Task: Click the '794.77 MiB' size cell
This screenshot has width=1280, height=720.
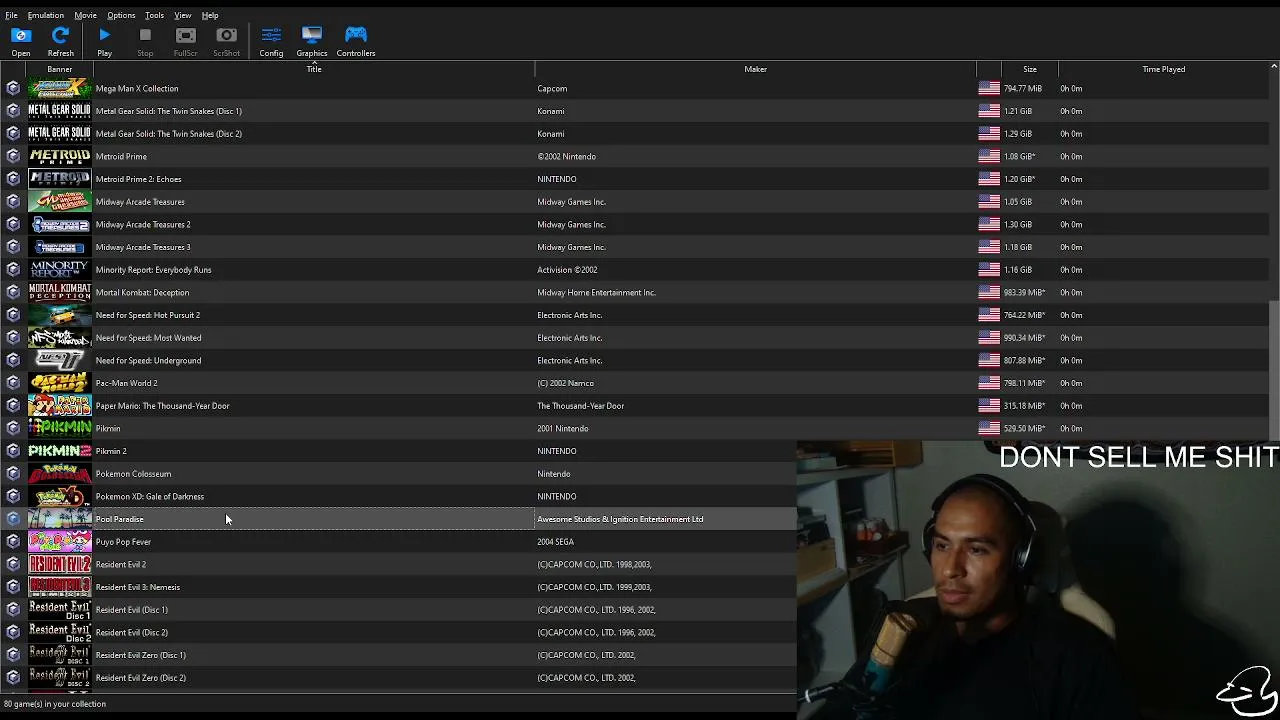Action: 1023,88
